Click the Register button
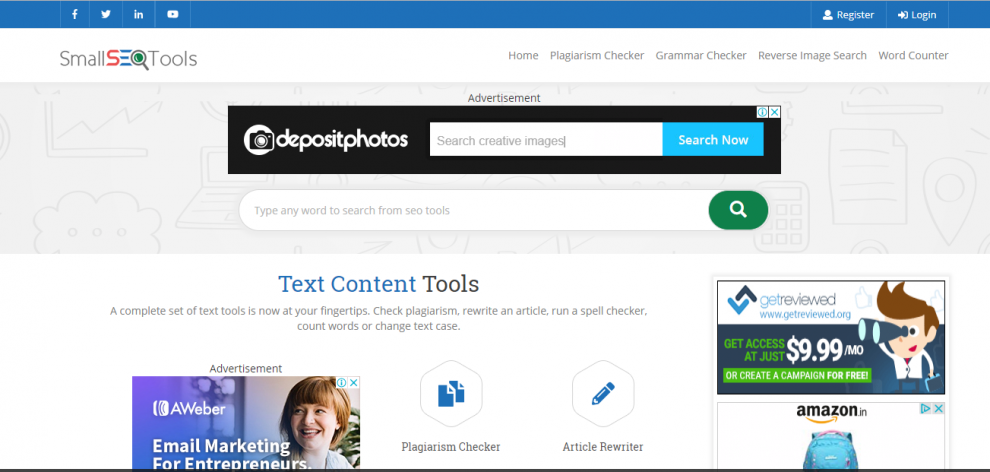The width and height of the screenshot is (990, 472). pyautogui.click(x=848, y=15)
